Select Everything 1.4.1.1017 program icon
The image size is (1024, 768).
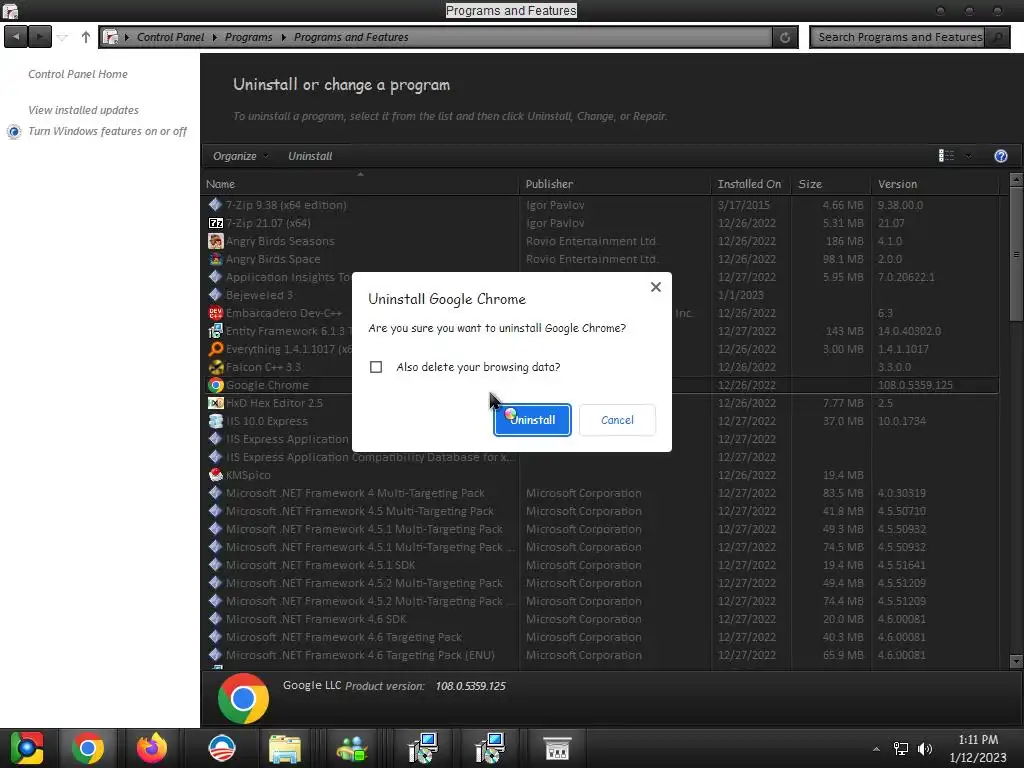(x=216, y=349)
